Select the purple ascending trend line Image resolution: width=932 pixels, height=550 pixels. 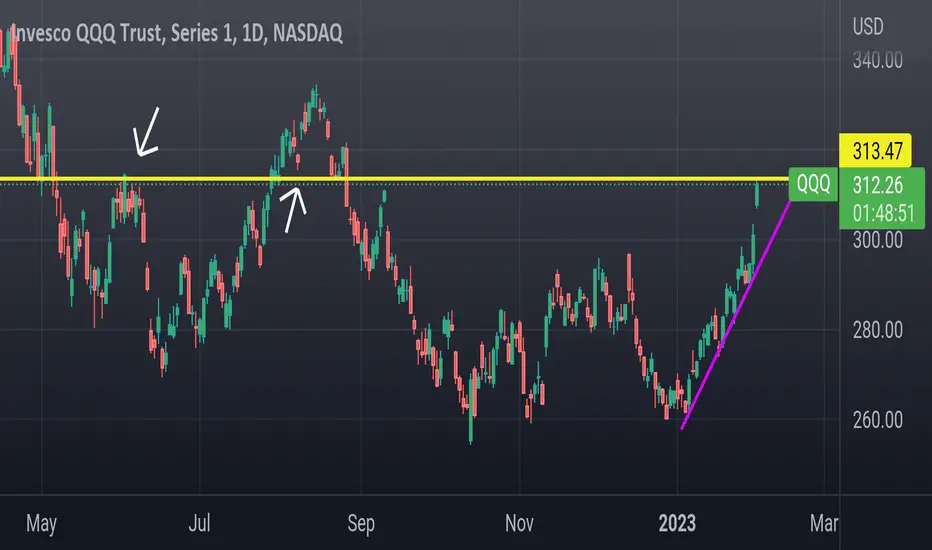click(736, 315)
